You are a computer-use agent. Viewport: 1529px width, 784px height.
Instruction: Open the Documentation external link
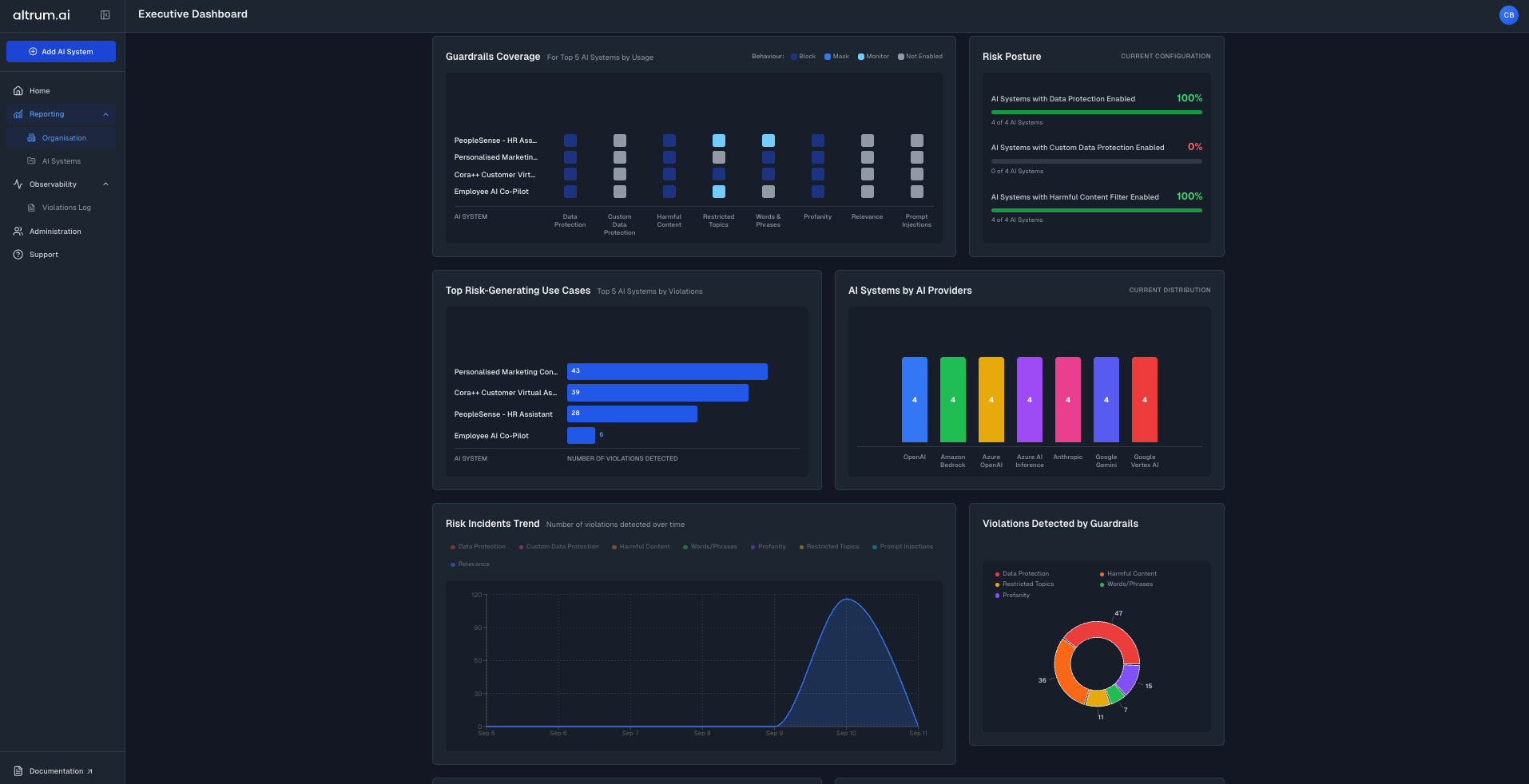pos(89,771)
